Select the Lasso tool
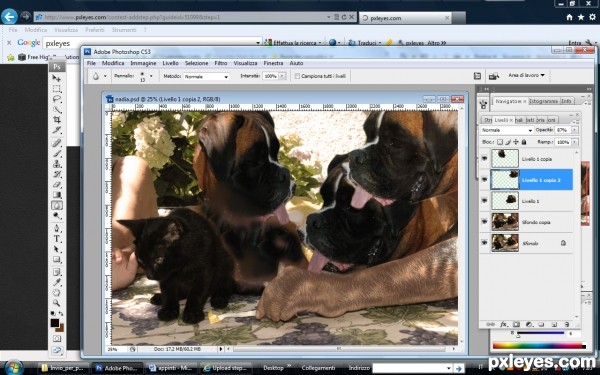600x375 pixels. [x=57, y=99]
